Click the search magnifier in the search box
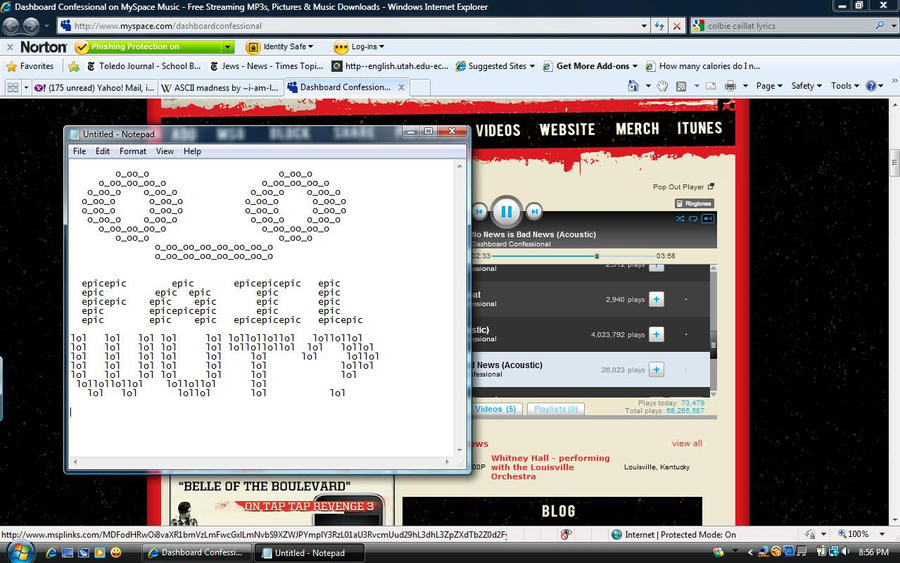Screen dimensions: 900x563 pyautogui.click(x=879, y=25)
